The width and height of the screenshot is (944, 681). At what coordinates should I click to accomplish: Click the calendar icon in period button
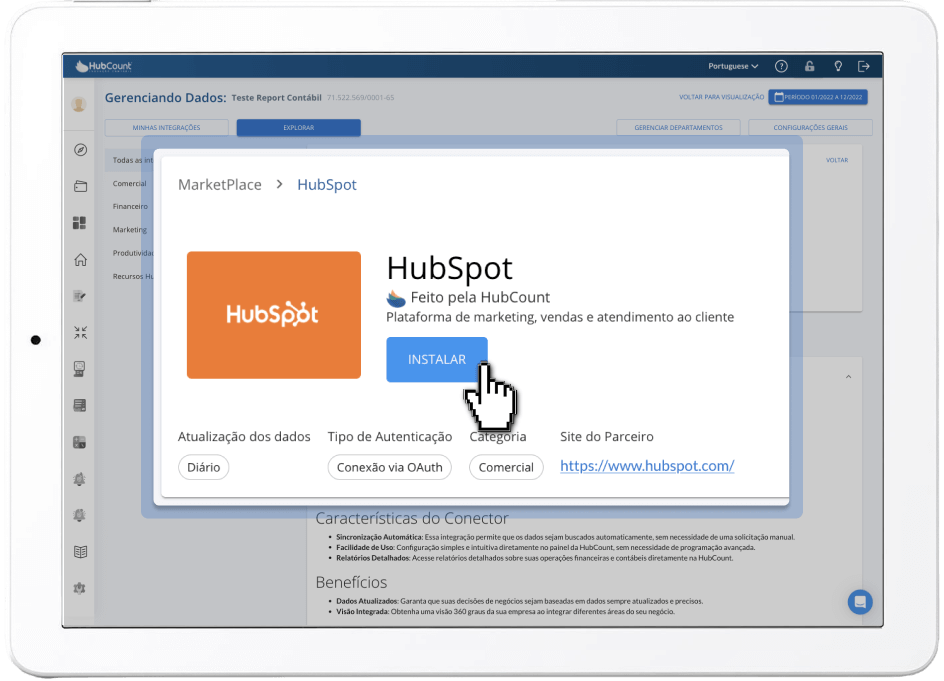click(778, 97)
